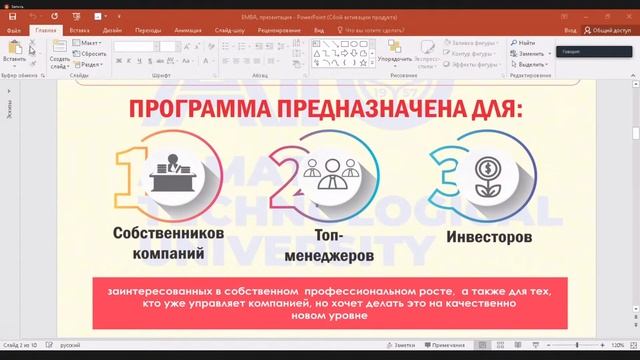Open Заливка фигуры fill dropdown

tap(471, 43)
